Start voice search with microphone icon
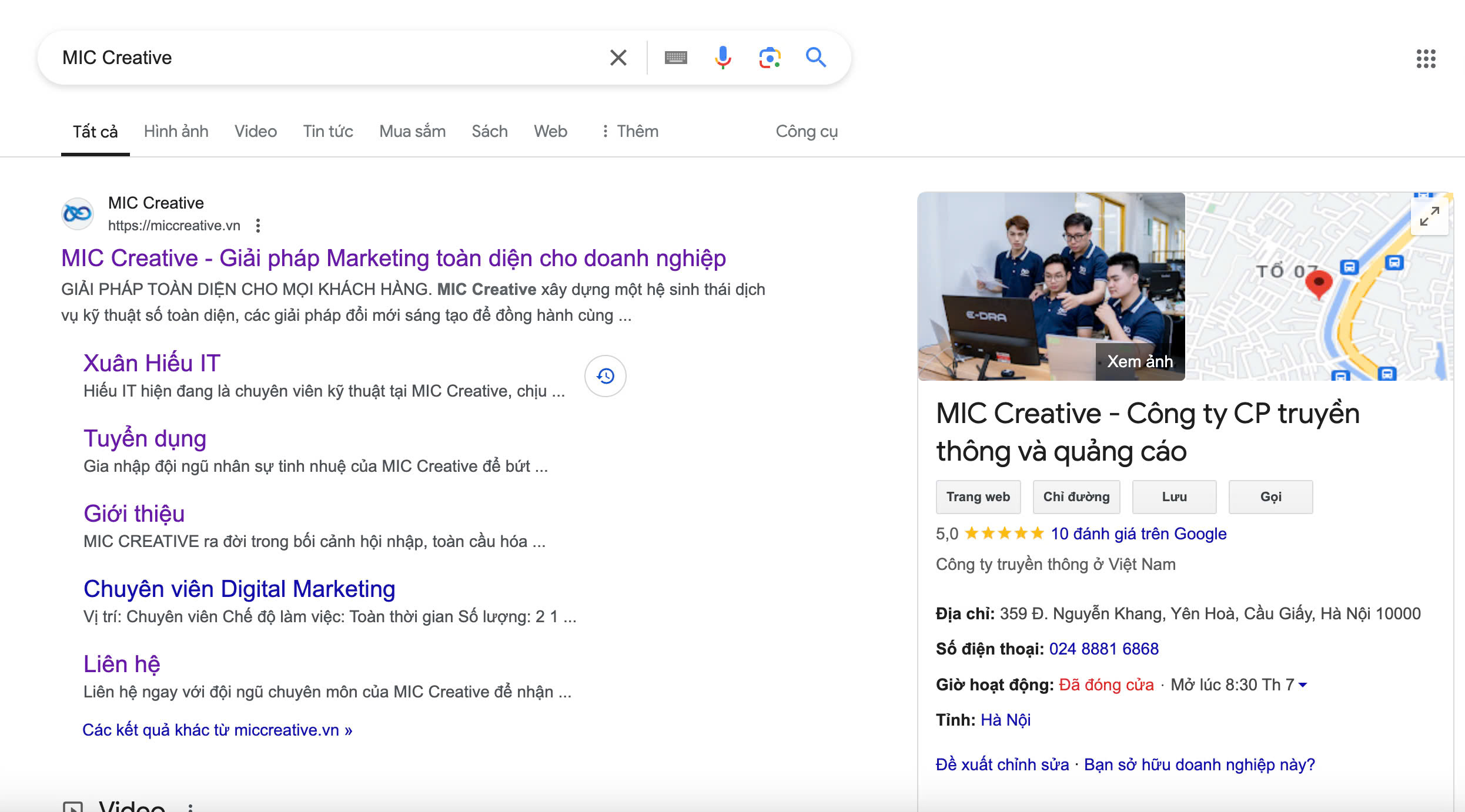Image resolution: width=1465 pixels, height=812 pixels. (x=723, y=58)
